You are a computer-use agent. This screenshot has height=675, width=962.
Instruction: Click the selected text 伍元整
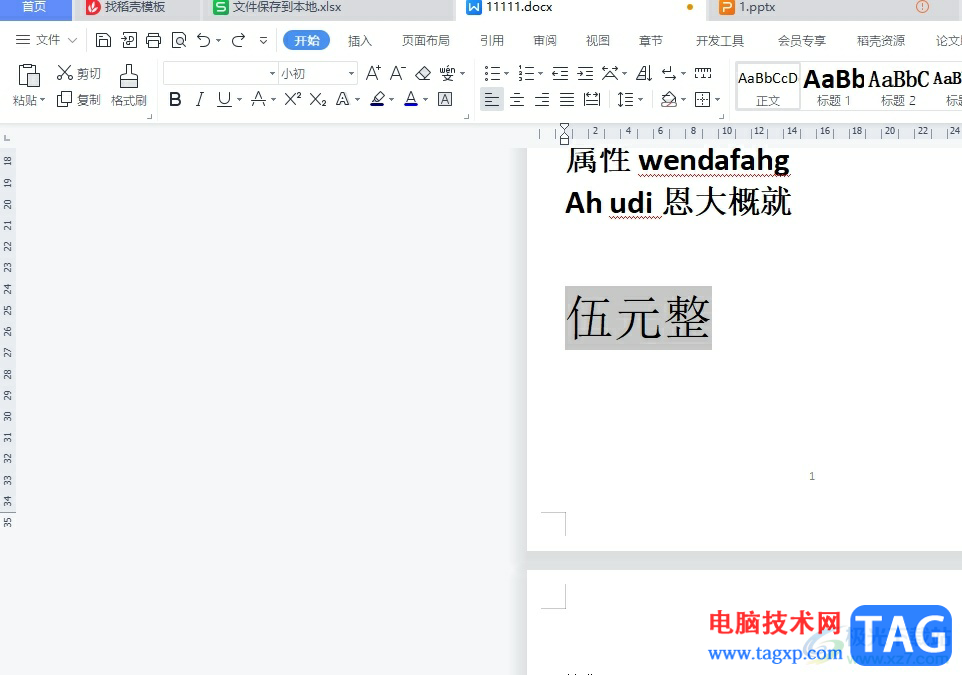638,318
